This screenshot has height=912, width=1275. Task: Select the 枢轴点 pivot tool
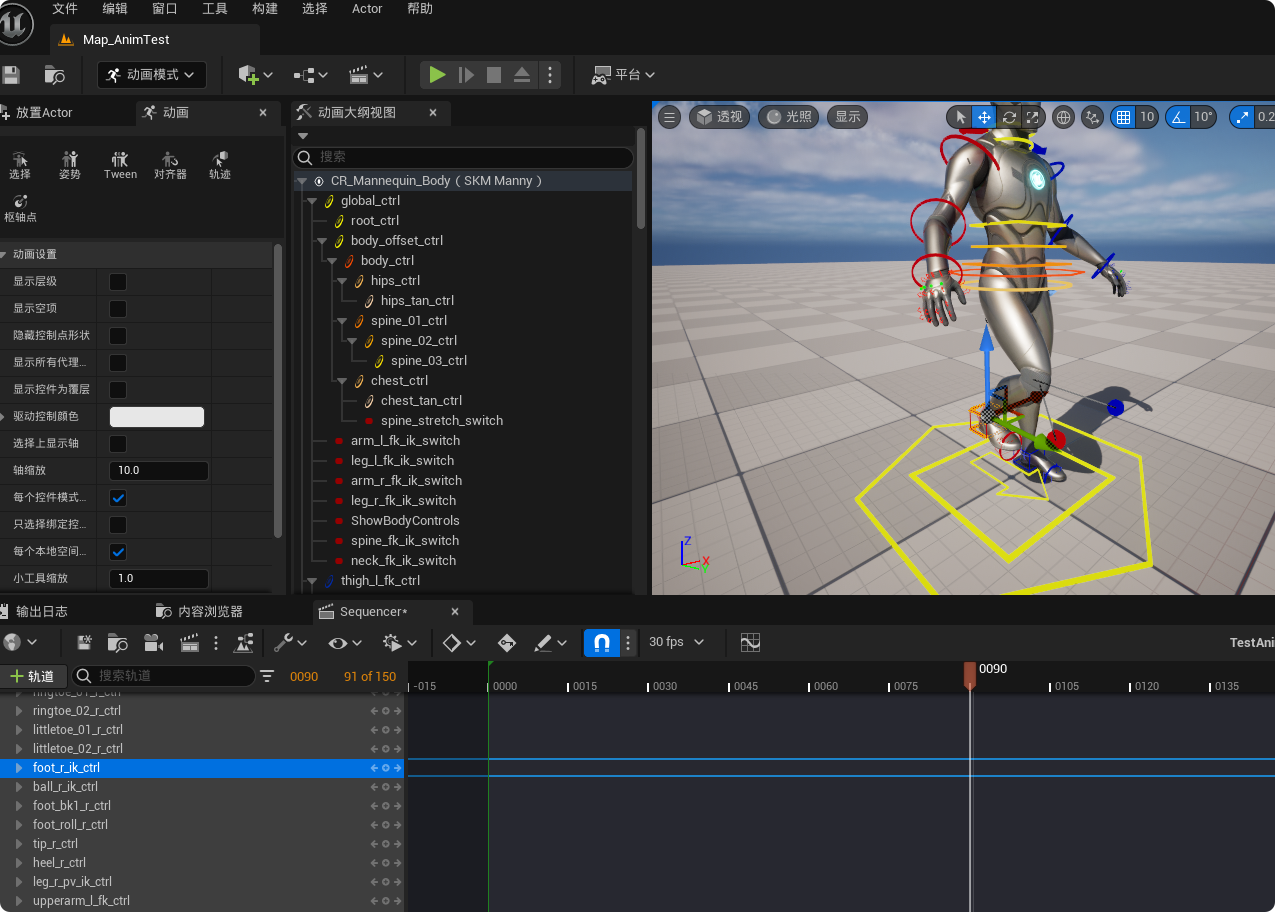(20, 208)
